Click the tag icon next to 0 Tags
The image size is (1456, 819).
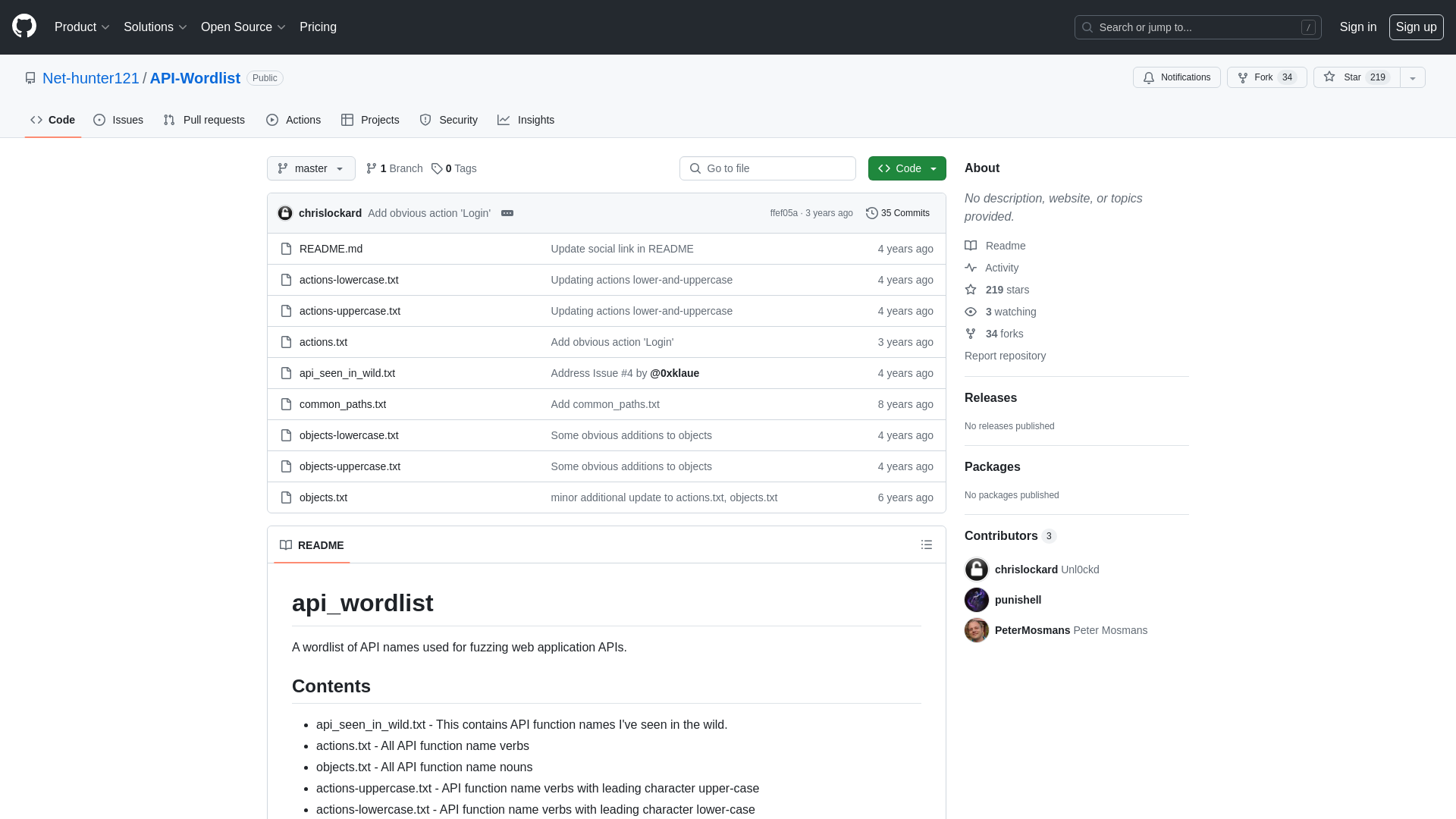(x=437, y=168)
